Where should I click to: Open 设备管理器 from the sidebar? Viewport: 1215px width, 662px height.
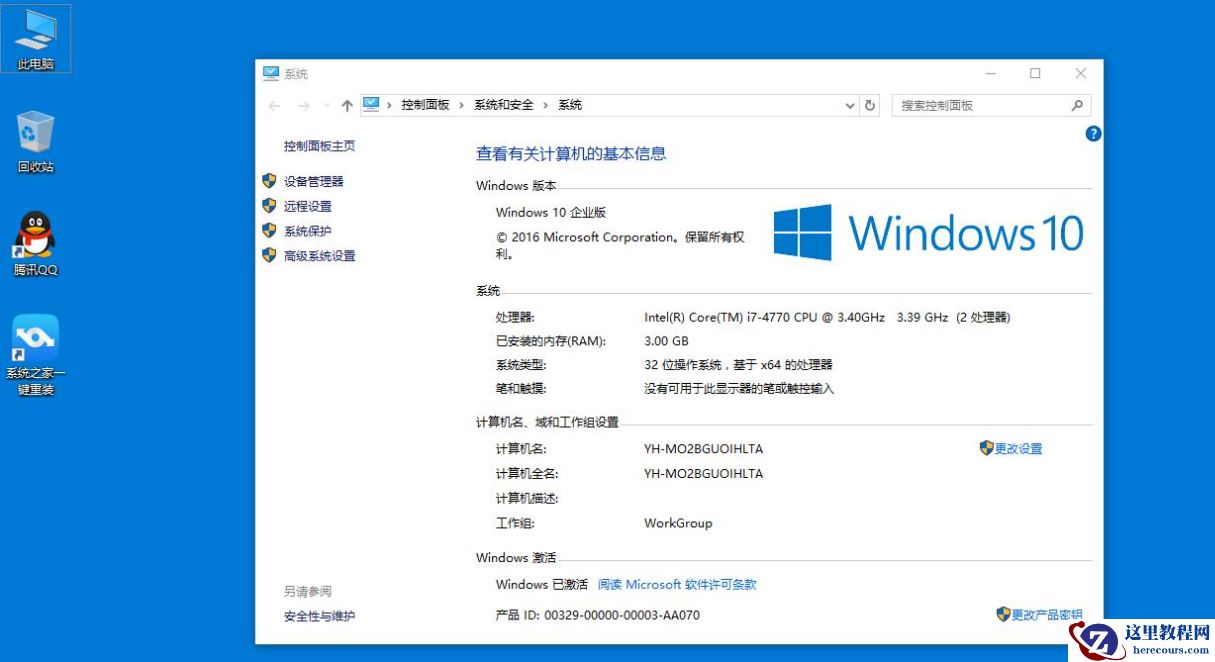315,181
